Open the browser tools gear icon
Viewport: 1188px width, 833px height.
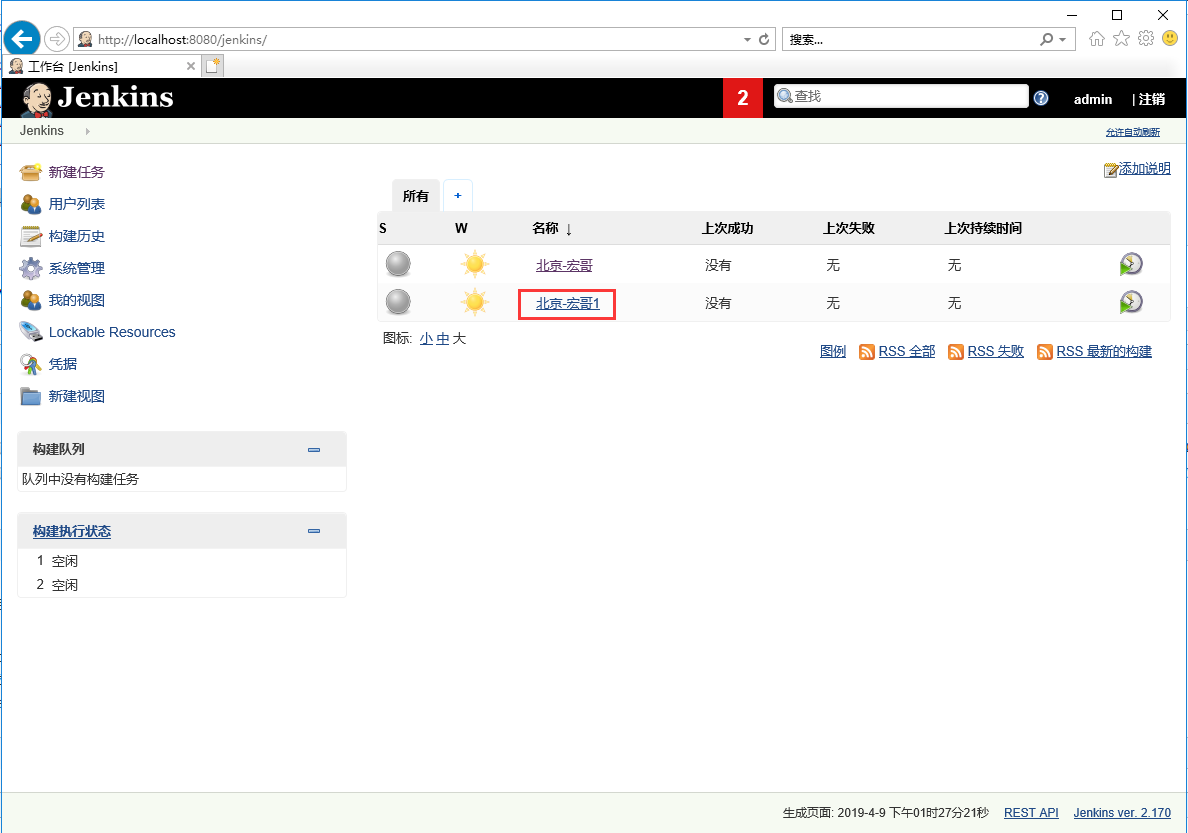1146,39
